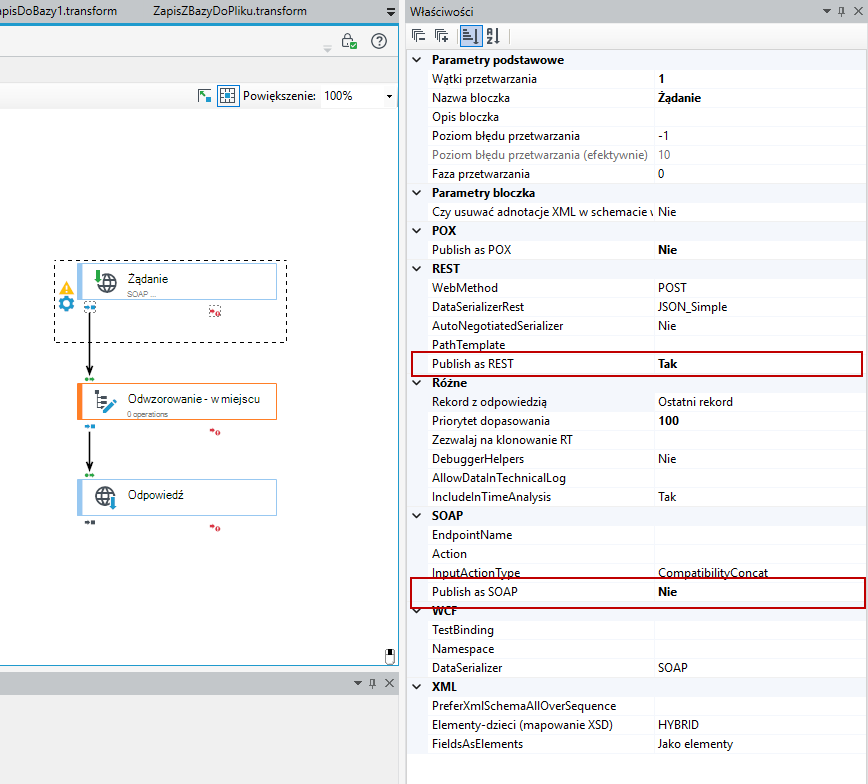Collapse the REST properties section
The image size is (868, 784).
tap(417, 269)
